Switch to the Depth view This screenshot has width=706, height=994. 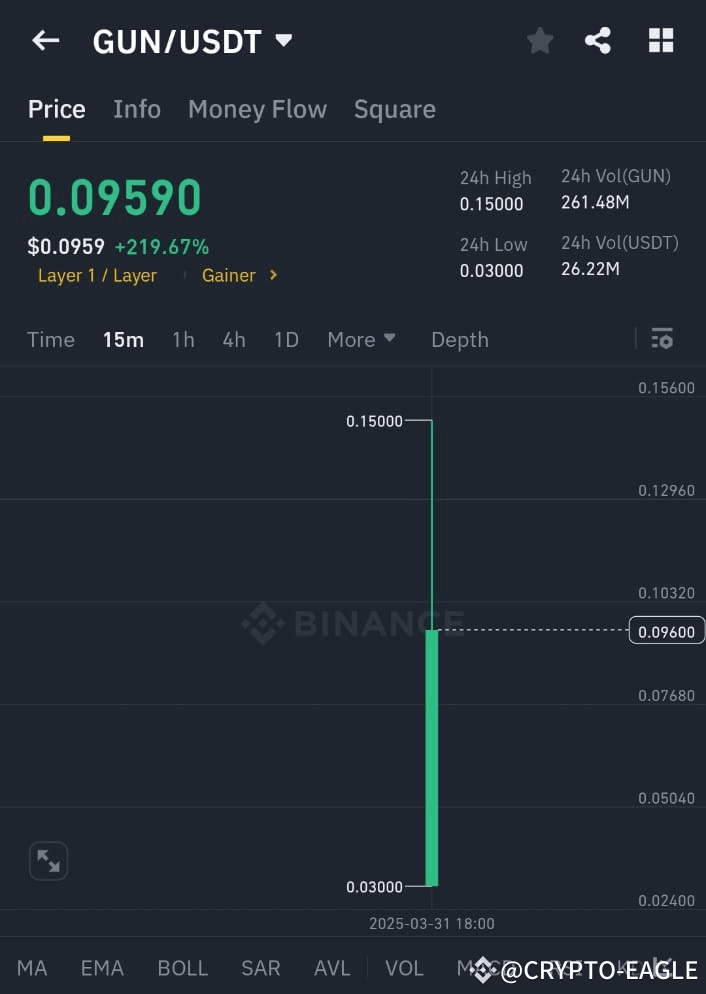459,339
